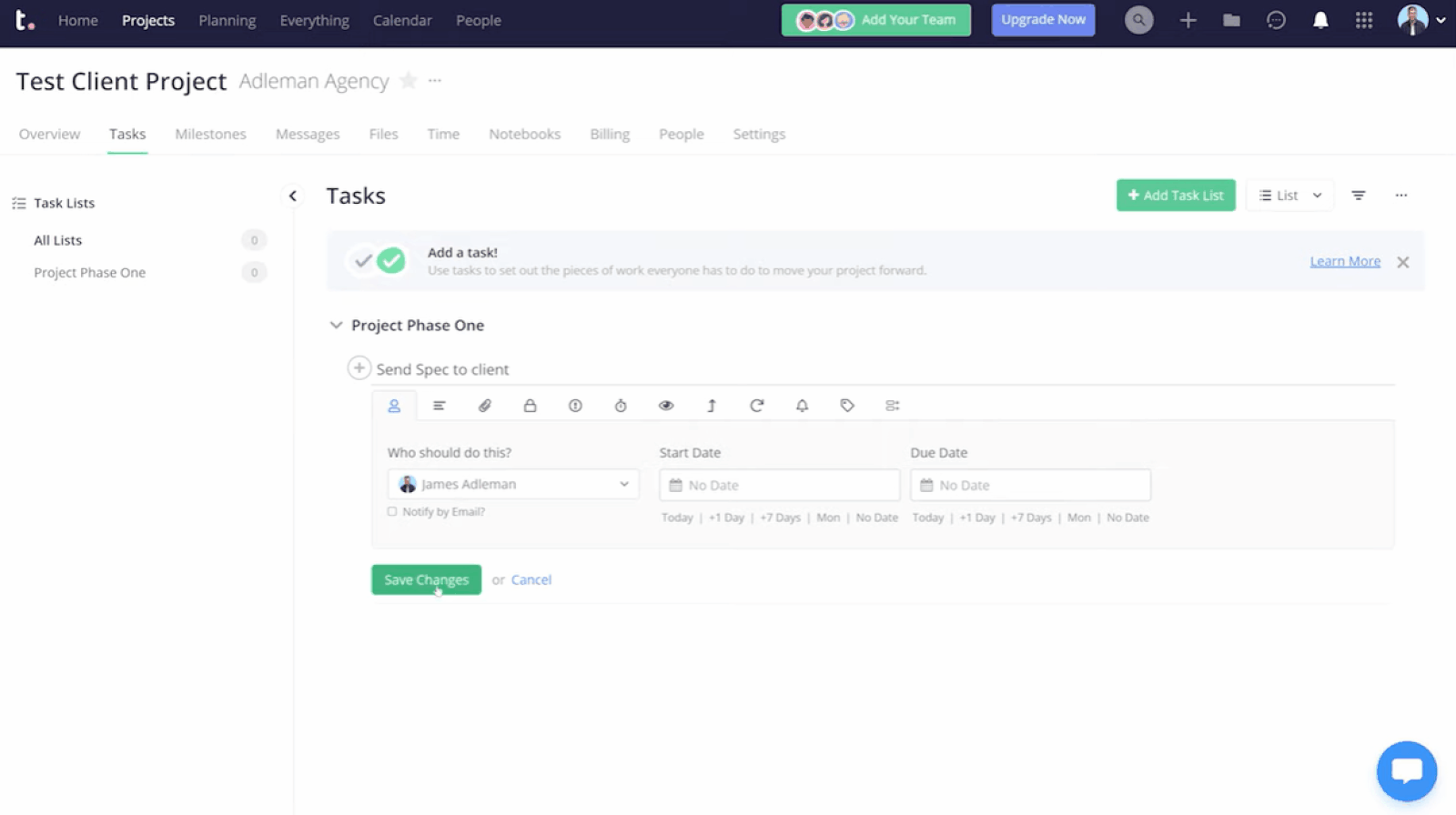Click the Due Date input field
The width and height of the screenshot is (1456, 815).
pos(1030,485)
